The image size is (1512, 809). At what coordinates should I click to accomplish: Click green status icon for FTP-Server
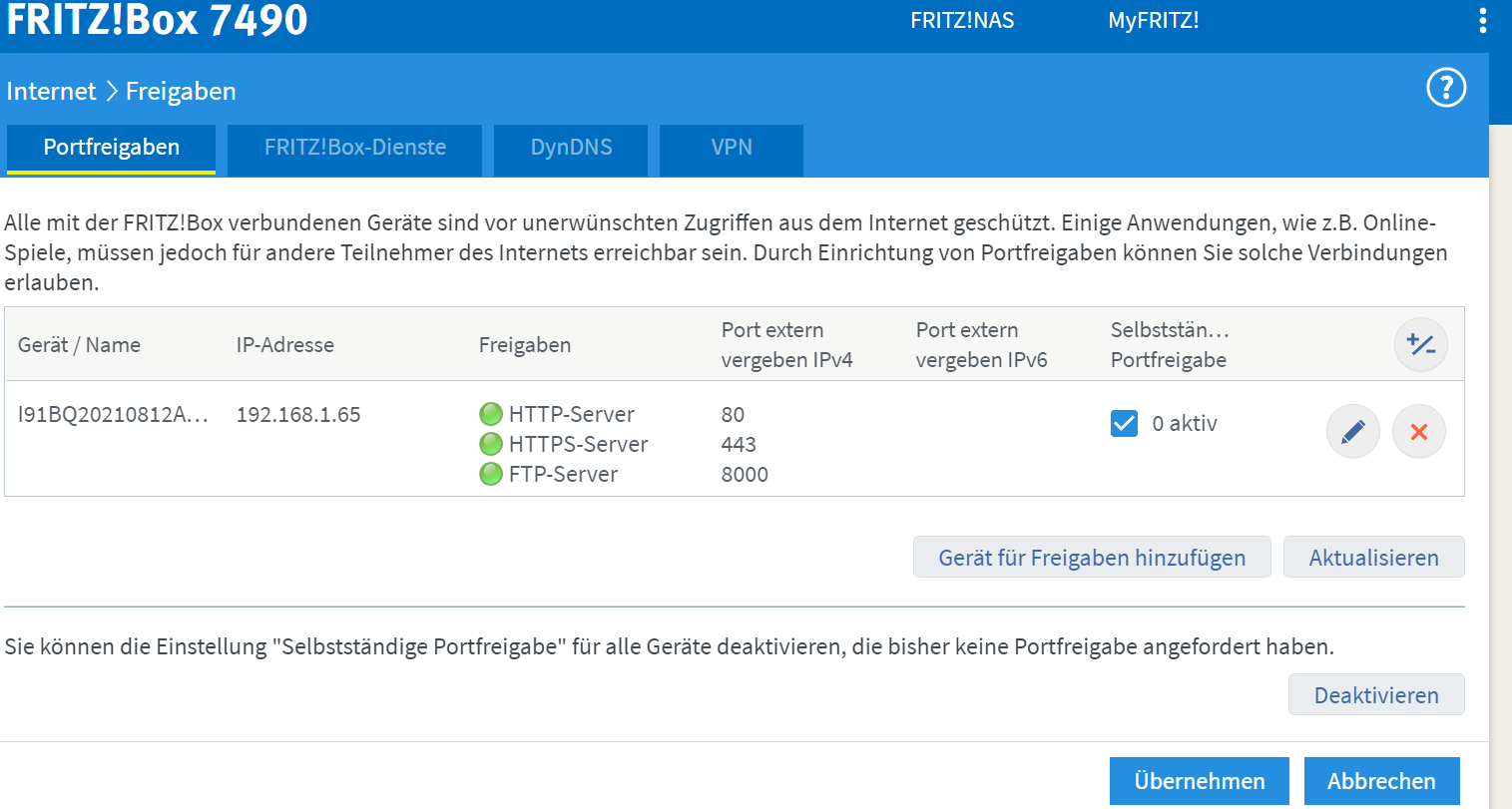click(491, 474)
